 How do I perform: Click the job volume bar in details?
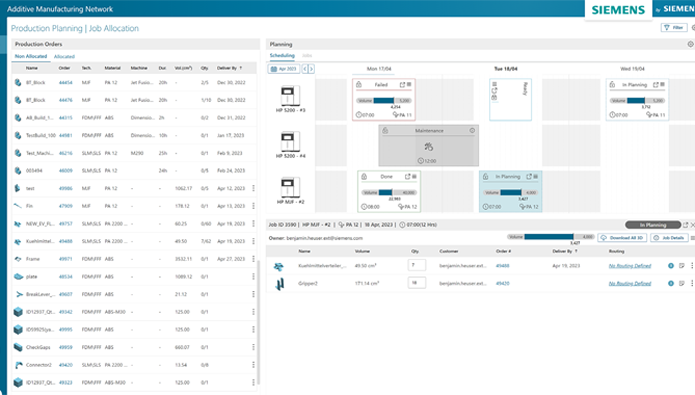point(551,237)
